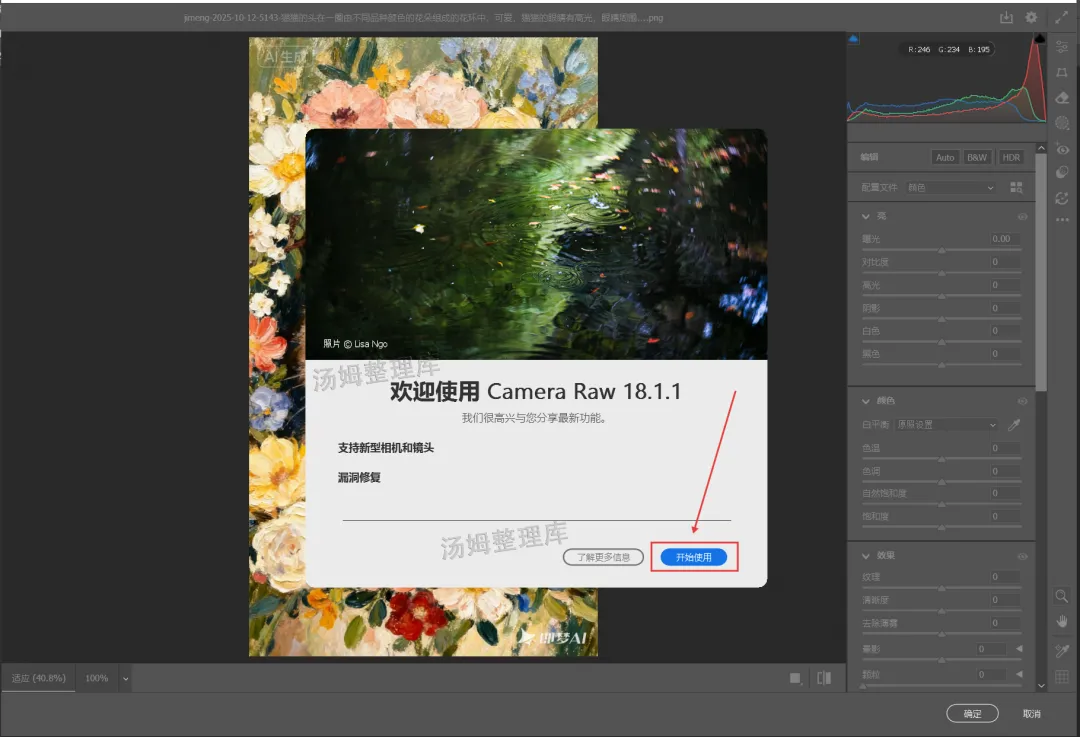Click the Auto adjust button

pyautogui.click(x=944, y=157)
